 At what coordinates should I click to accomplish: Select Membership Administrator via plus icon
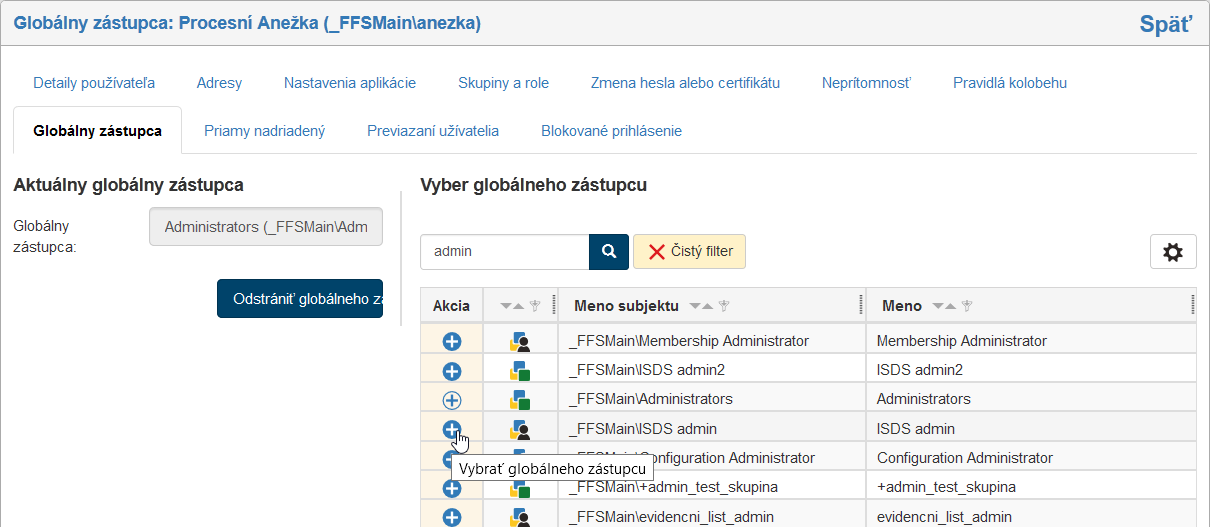pos(452,341)
